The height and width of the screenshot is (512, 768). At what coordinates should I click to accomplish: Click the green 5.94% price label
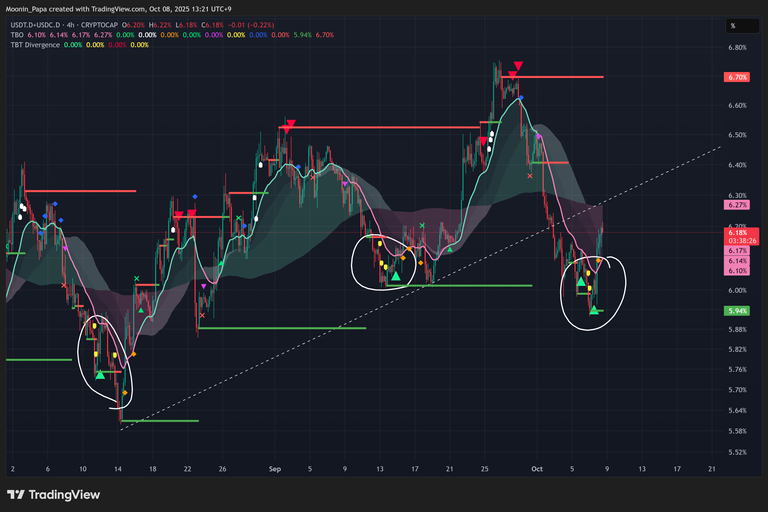pyautogui.click(x=736, y=311)
